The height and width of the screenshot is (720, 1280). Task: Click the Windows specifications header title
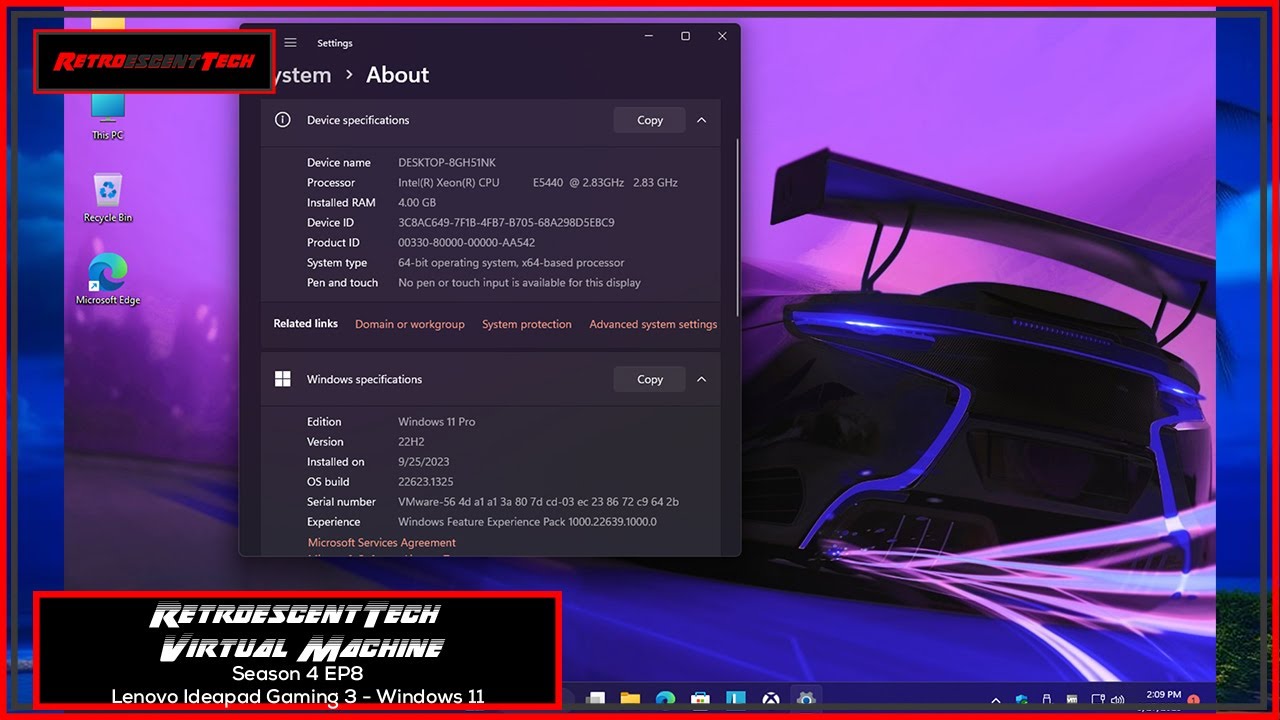(364, 379)
